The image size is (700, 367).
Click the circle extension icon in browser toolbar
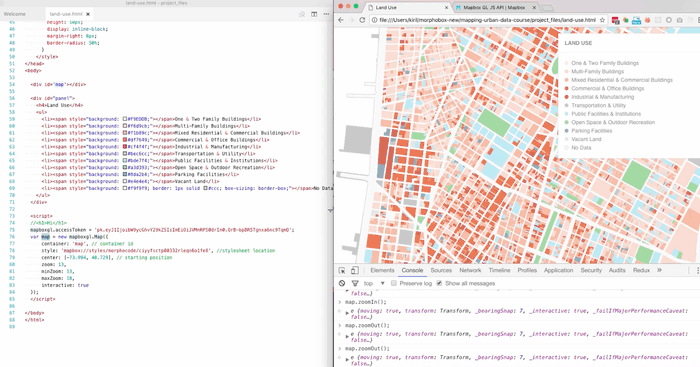point(669,20)
